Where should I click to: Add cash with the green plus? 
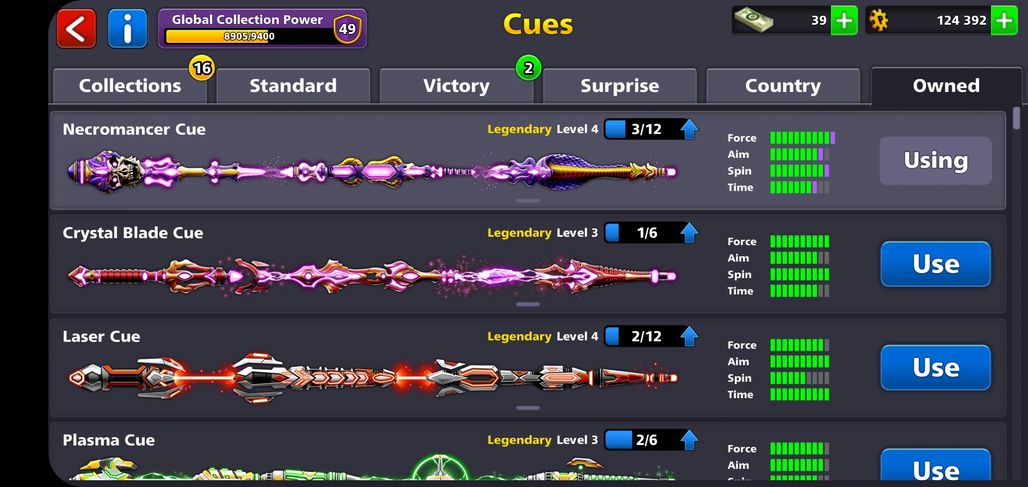844,20
